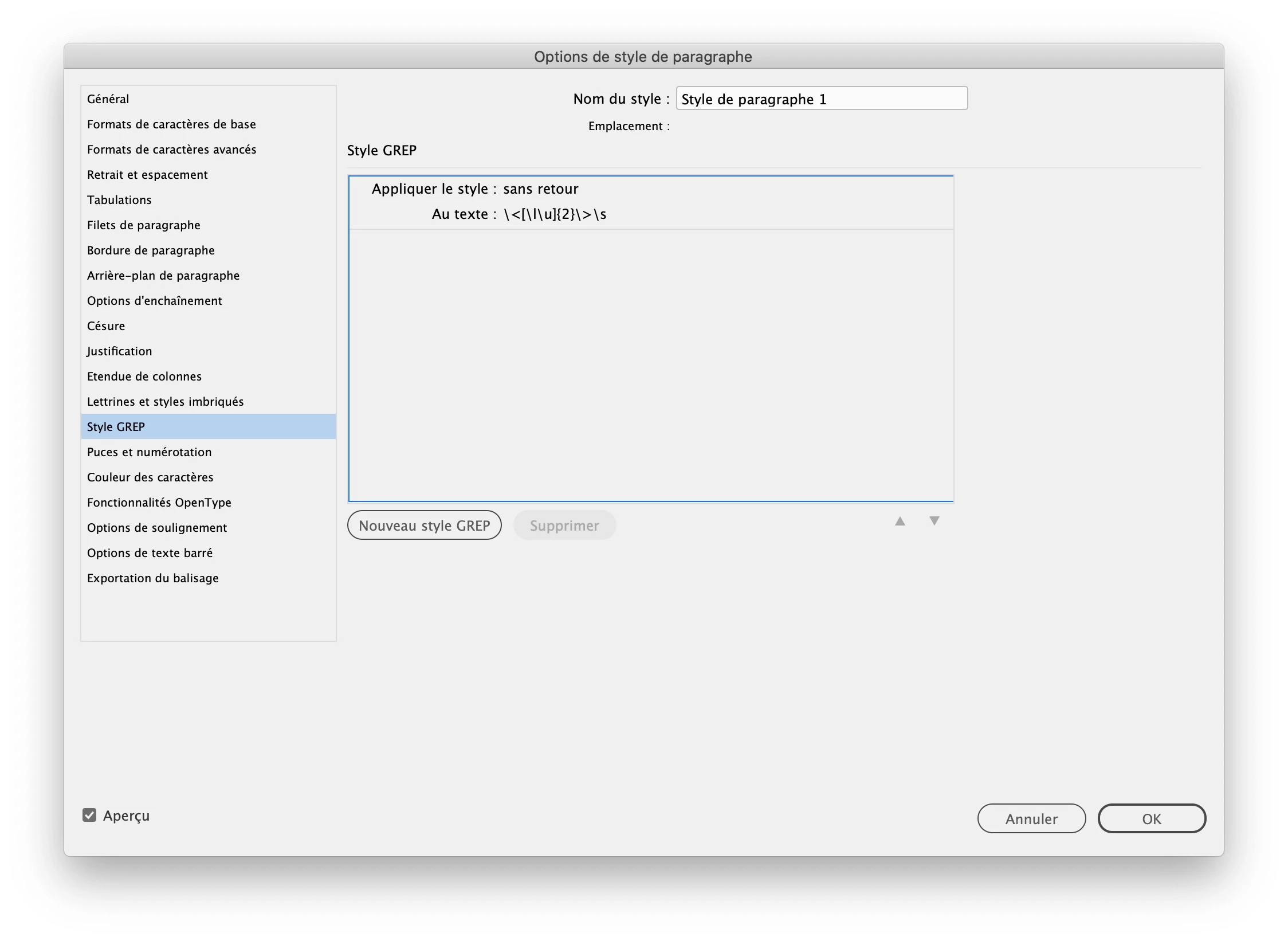1288x941 pixels.
Task: Click the Au texte GREP expression
Action: 554,214
